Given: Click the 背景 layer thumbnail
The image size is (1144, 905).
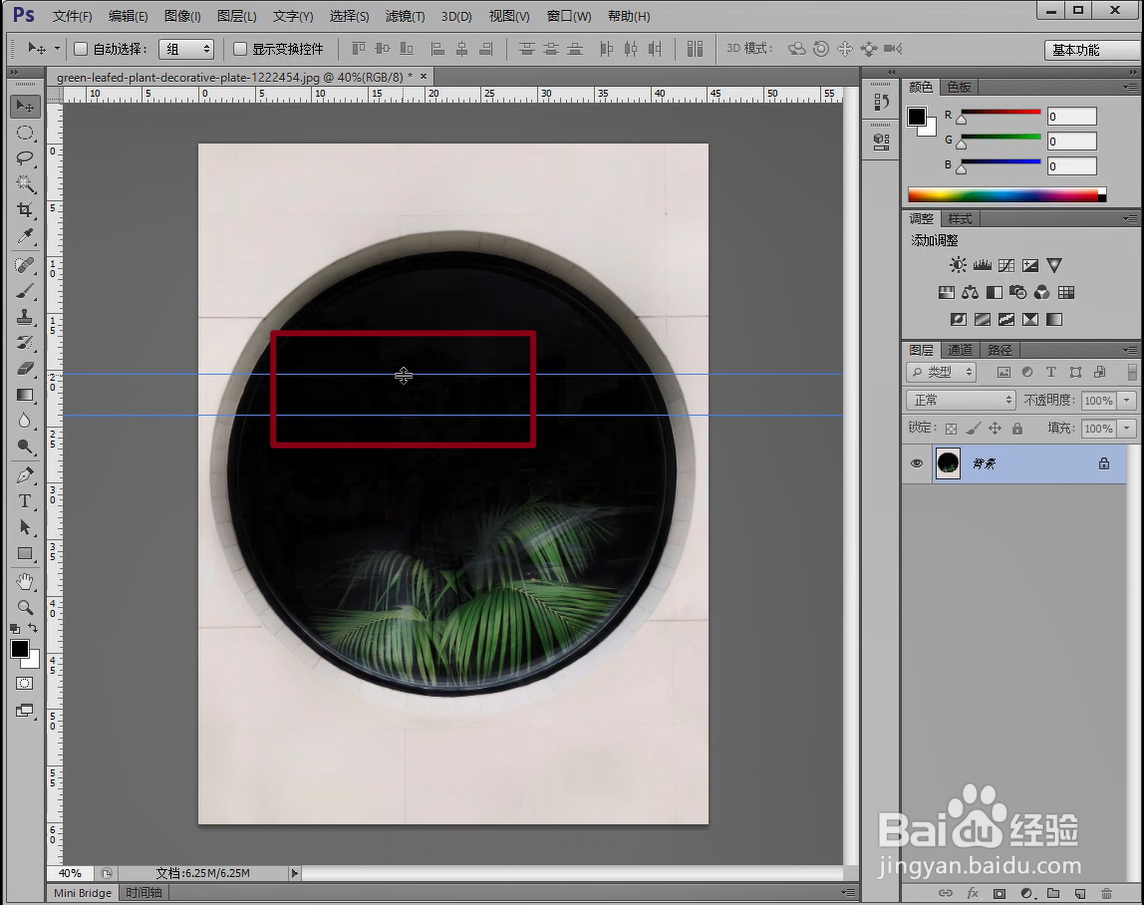Looking at the screenshot, I should pyautogui.click(x=947, y=462).
